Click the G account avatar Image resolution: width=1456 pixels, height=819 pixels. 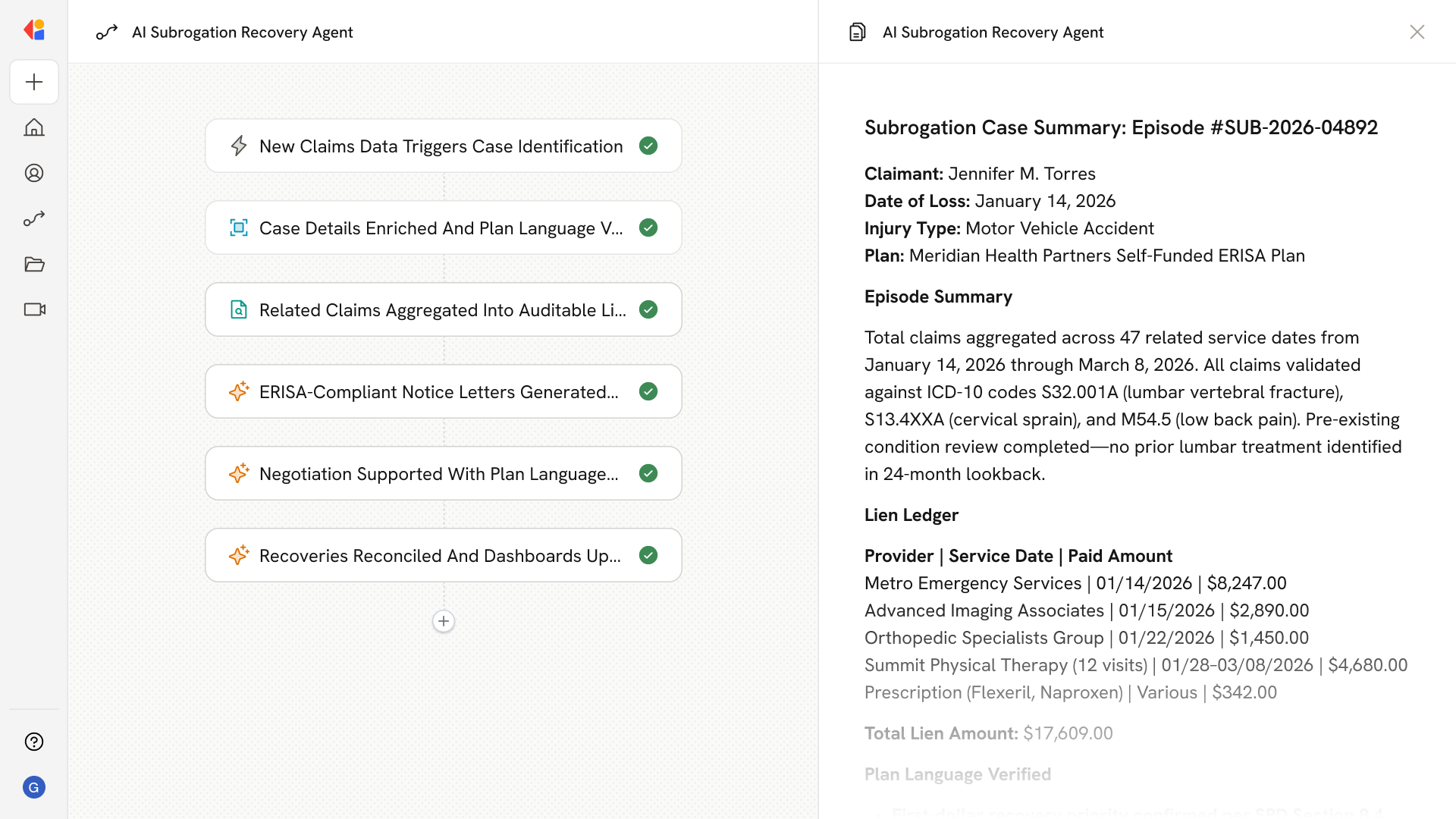pos(34,787)
